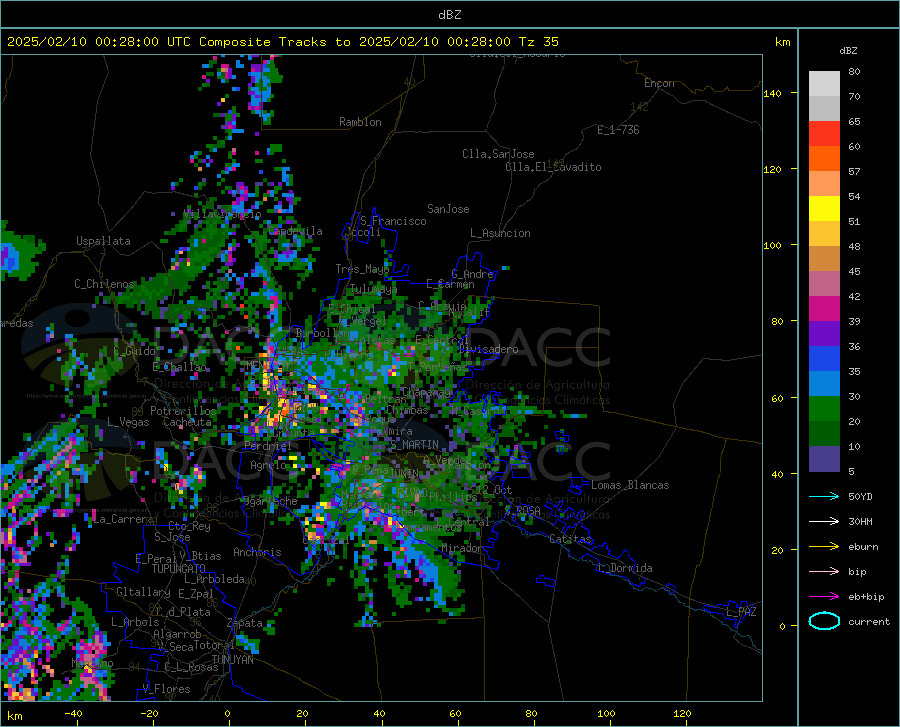
Task: Select the 'Catitas' map label
Action: coord(571,539)
